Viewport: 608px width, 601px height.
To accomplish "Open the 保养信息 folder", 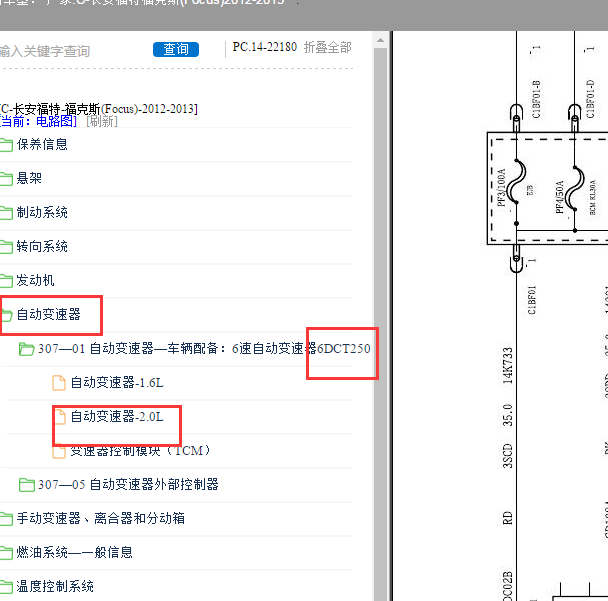I will [x=42, y=144].
